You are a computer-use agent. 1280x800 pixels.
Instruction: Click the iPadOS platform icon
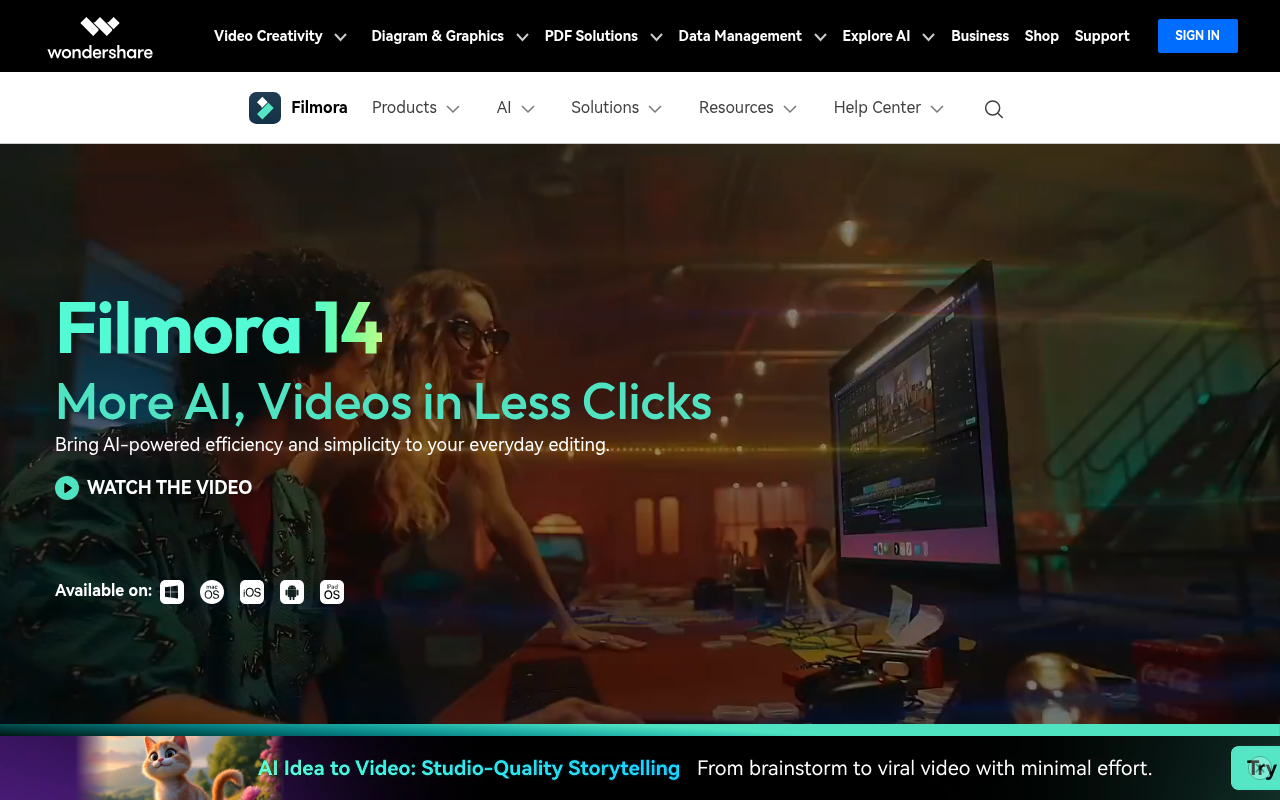(x=332, y=591)
